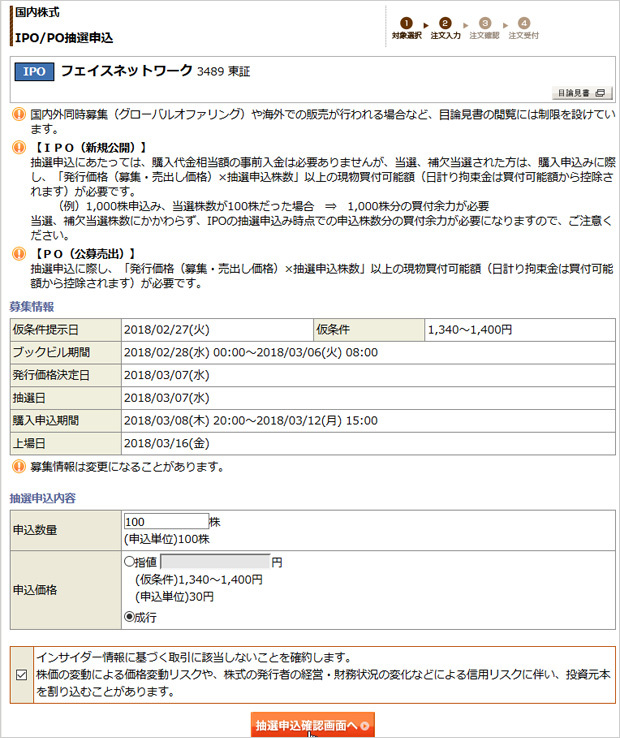Click the フェイスネットワーク company name

click(127, 71)
